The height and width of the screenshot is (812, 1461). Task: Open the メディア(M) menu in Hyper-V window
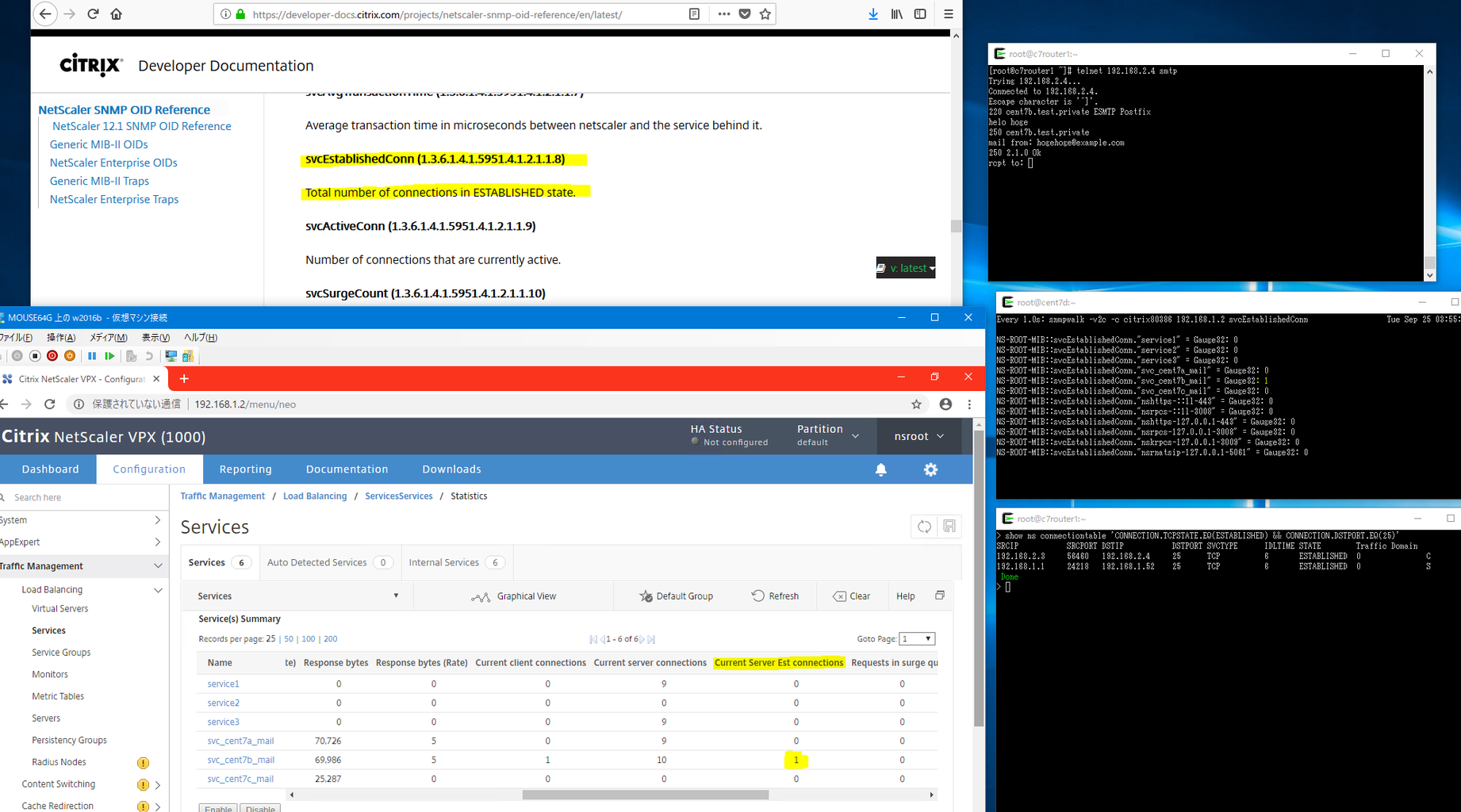[108, 338]
